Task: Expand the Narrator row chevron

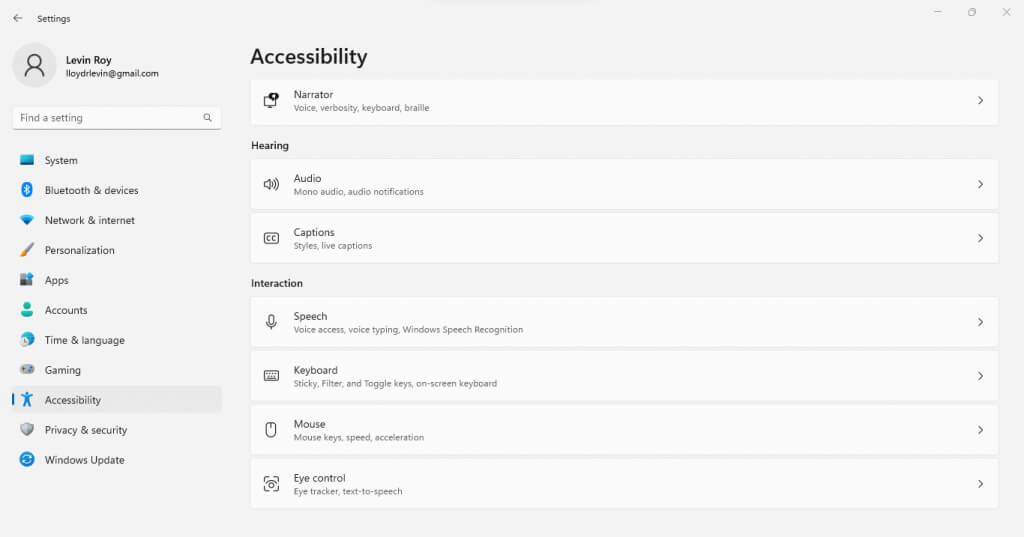Action: [980, 100]
